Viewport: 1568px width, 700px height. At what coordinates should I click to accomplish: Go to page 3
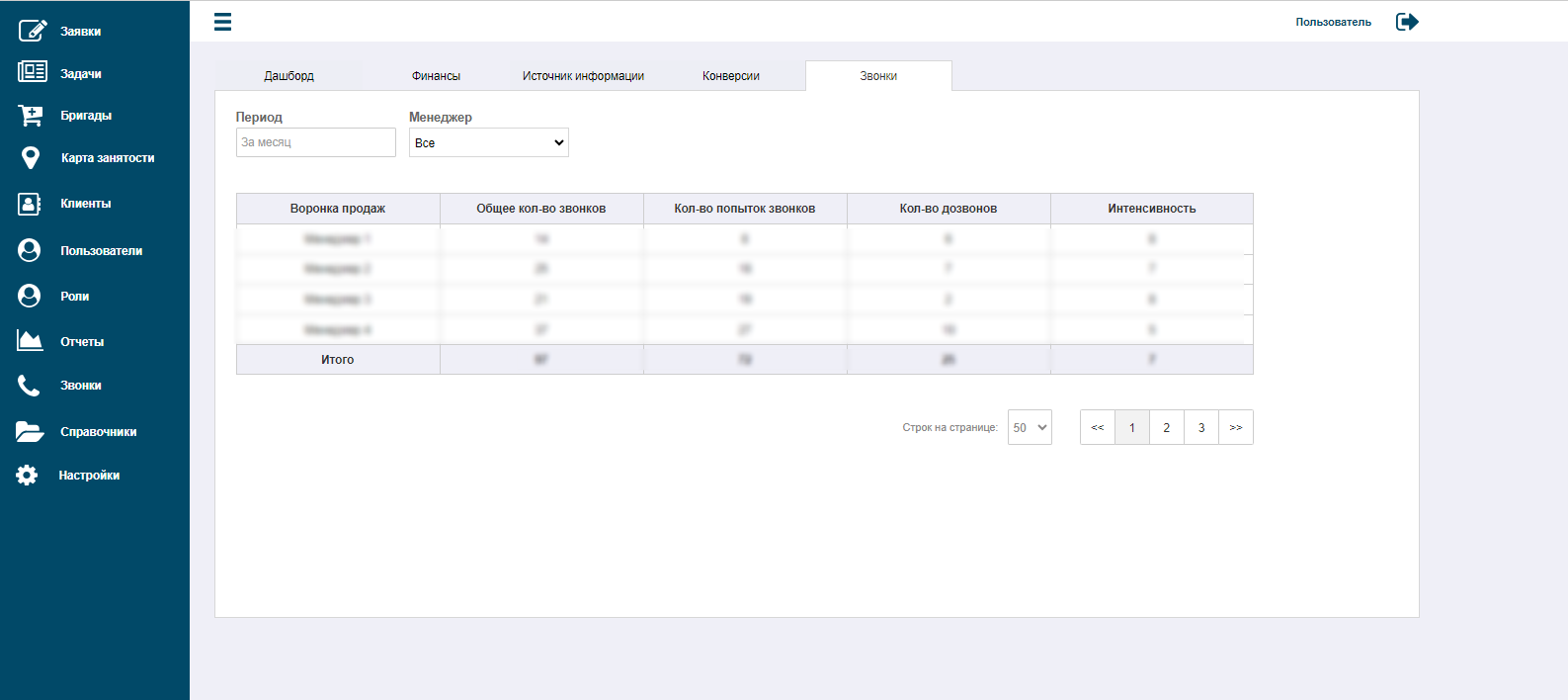1201,427
